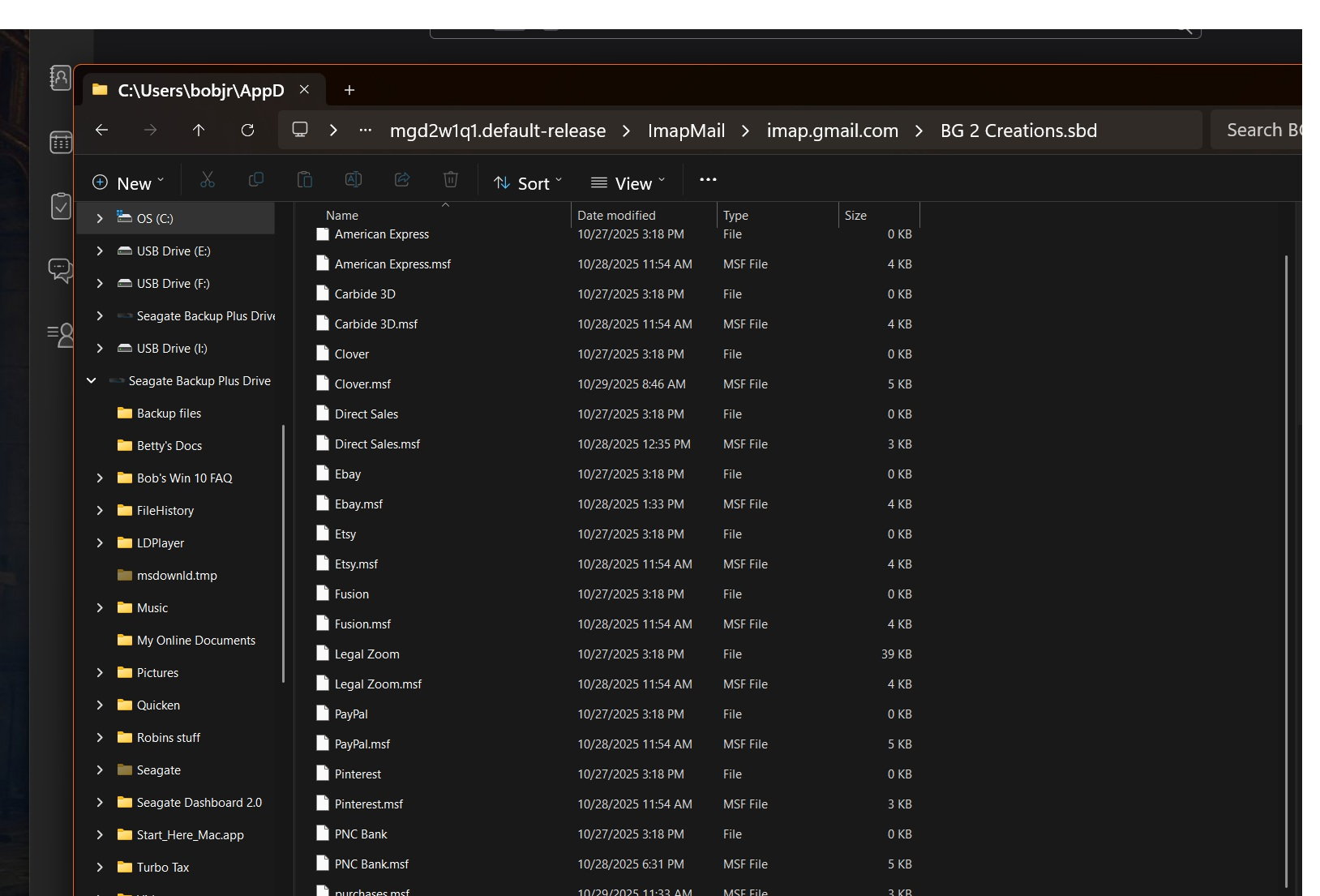Open the View options dropdown
This screenshot has width=1320, height=896.
point(628,183)
